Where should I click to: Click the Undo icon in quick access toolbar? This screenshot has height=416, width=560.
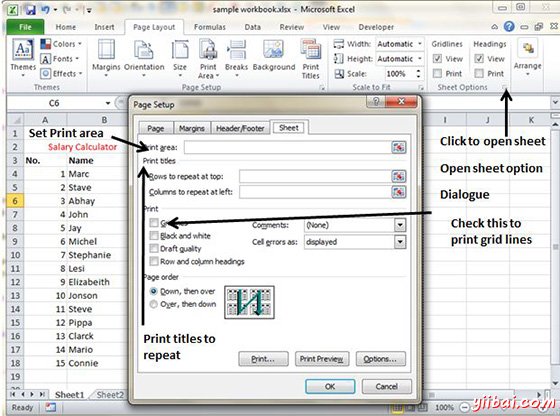click(45, 9)
